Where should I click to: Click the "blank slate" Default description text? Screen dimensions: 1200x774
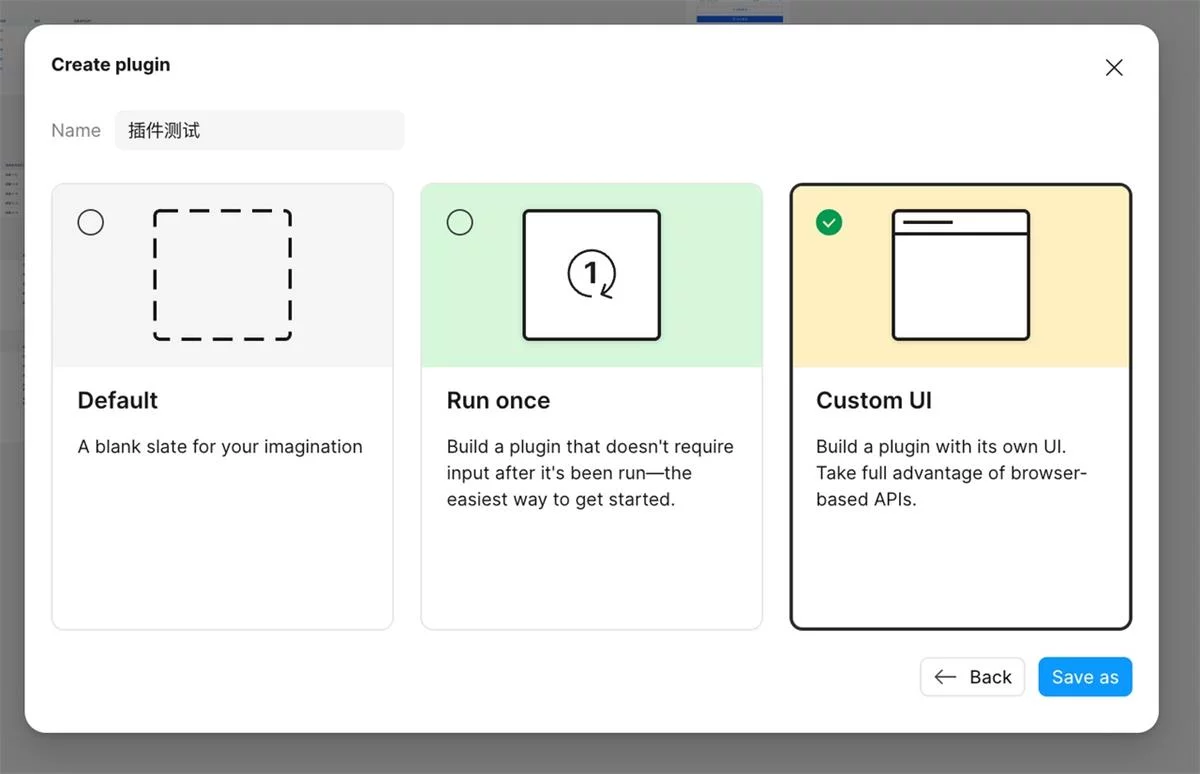(220, 446)
